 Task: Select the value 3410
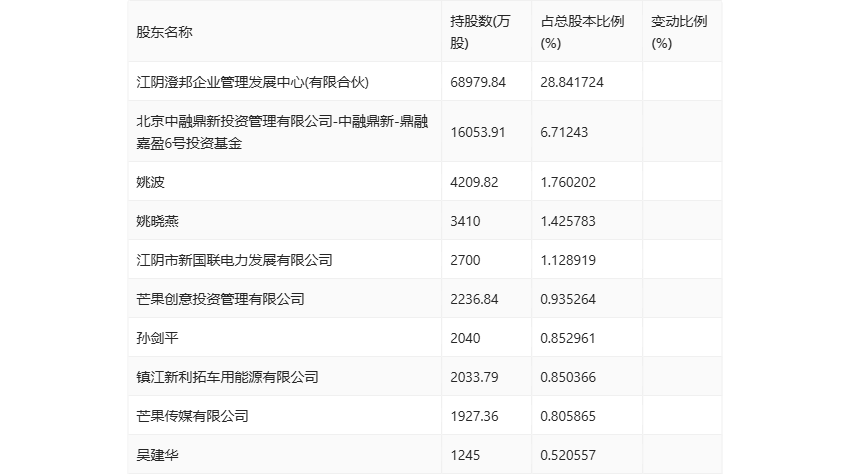tap(465, 221)
